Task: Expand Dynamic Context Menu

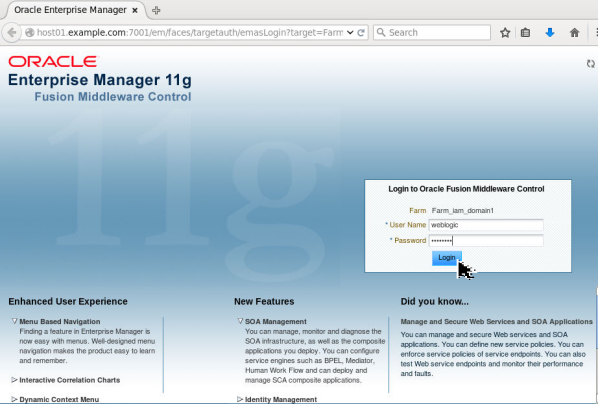Action: pyautogui.click(x=14, y=399)
